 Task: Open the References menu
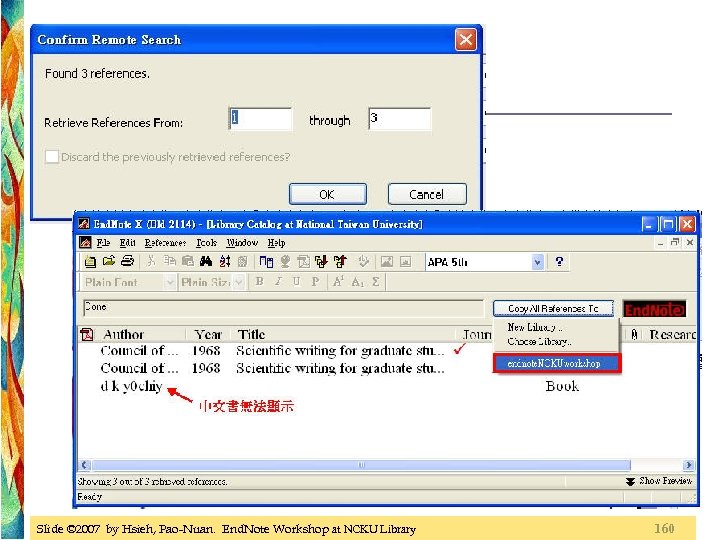(165, 243)
